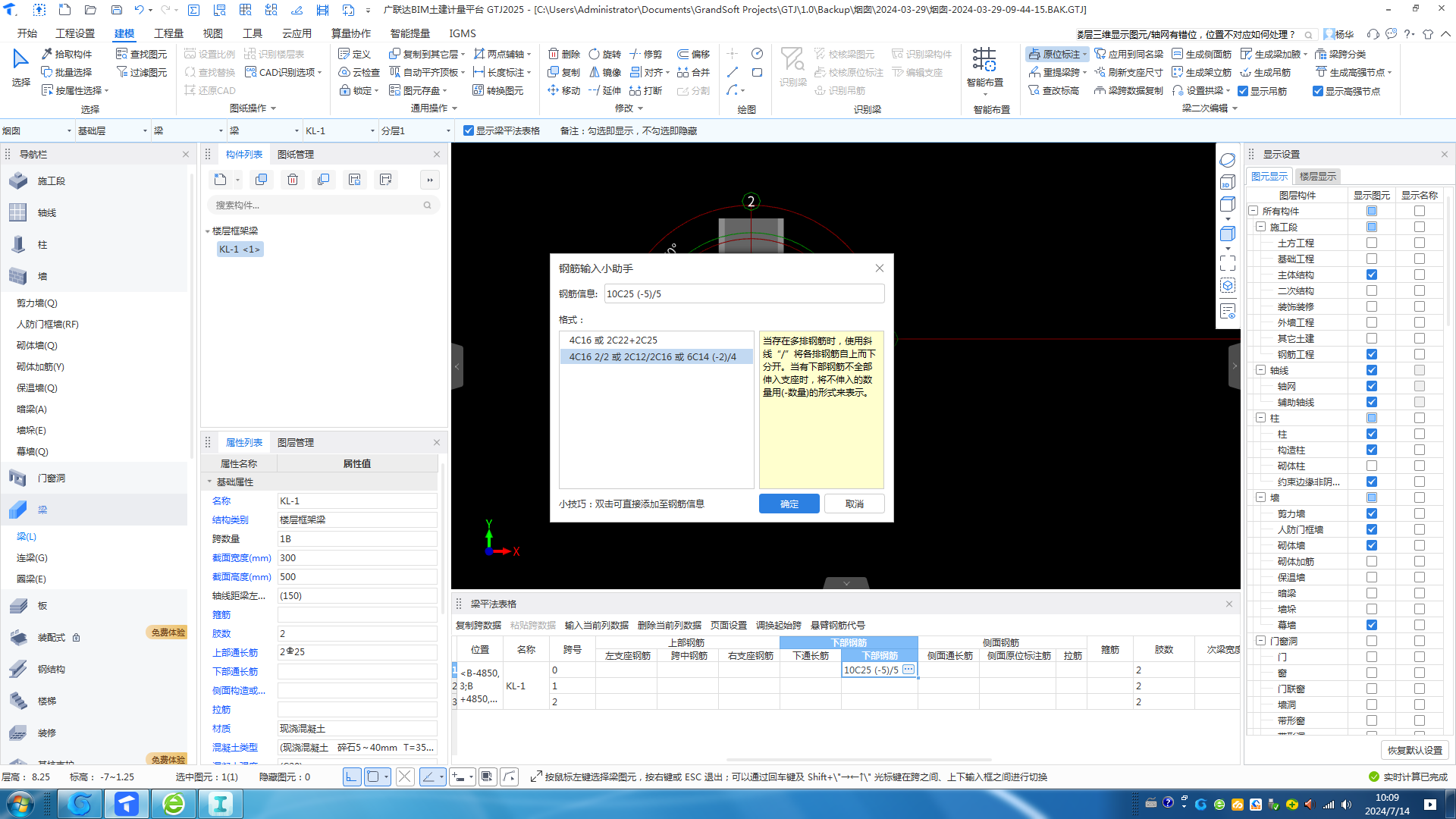Switch to the 图纸管理 tab
This screenshot has height=819, width=1456.
(x=295, y=154)
